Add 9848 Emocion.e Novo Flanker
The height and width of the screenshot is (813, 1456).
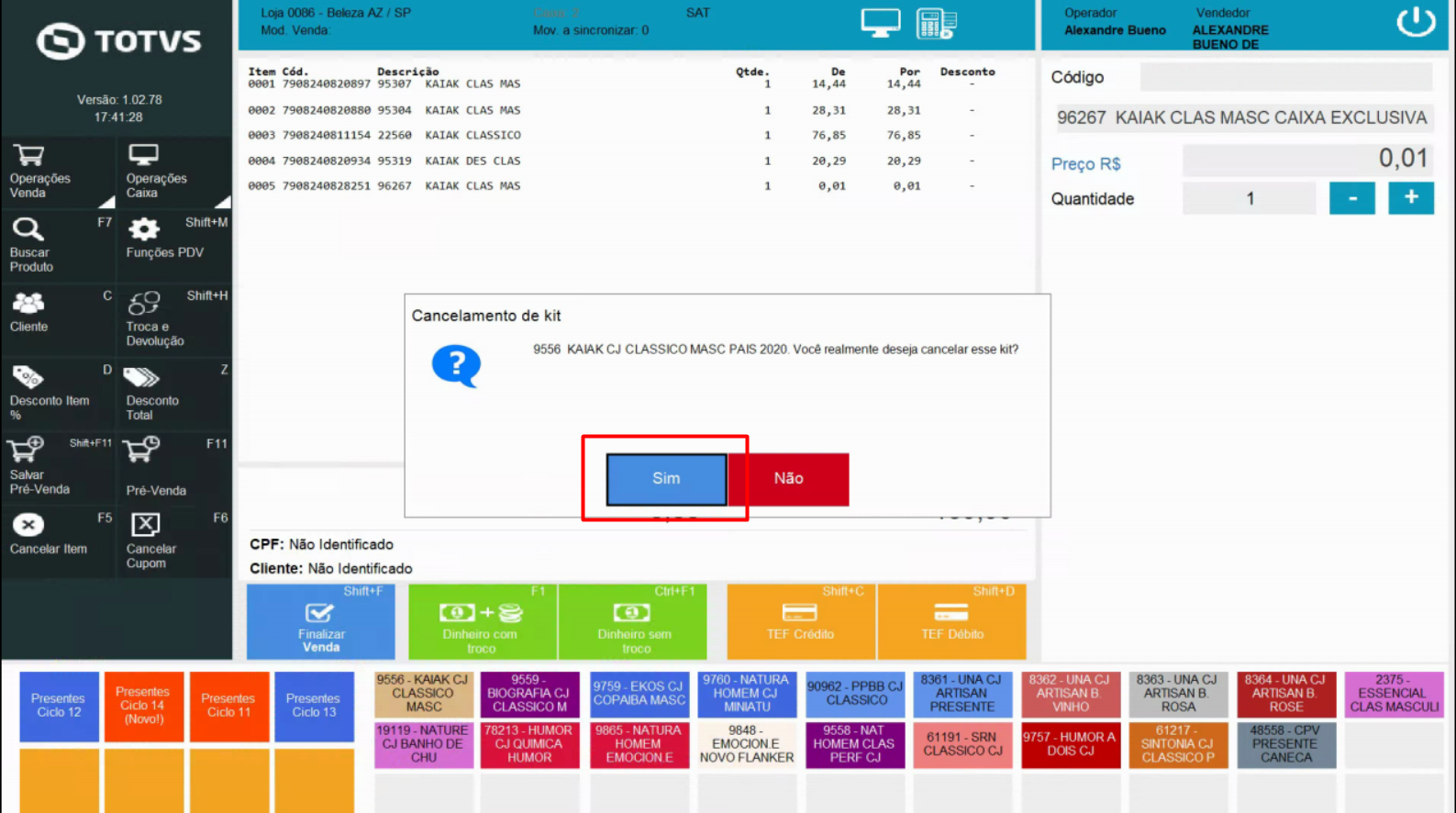click(747, 745)
